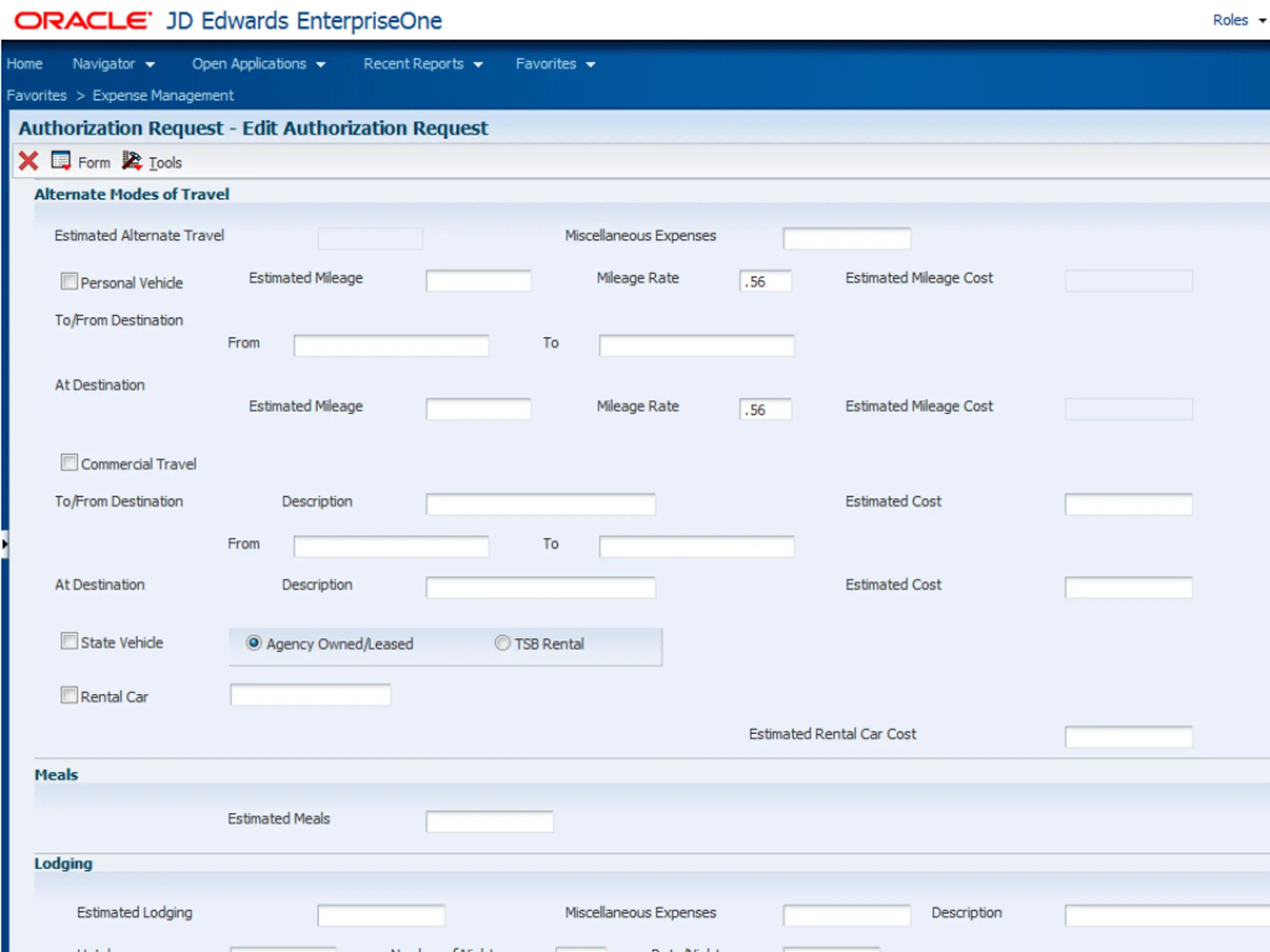Click the Personal Vehicle Mileage Rate field
The image size is (1270, 952).
point(765,281)
